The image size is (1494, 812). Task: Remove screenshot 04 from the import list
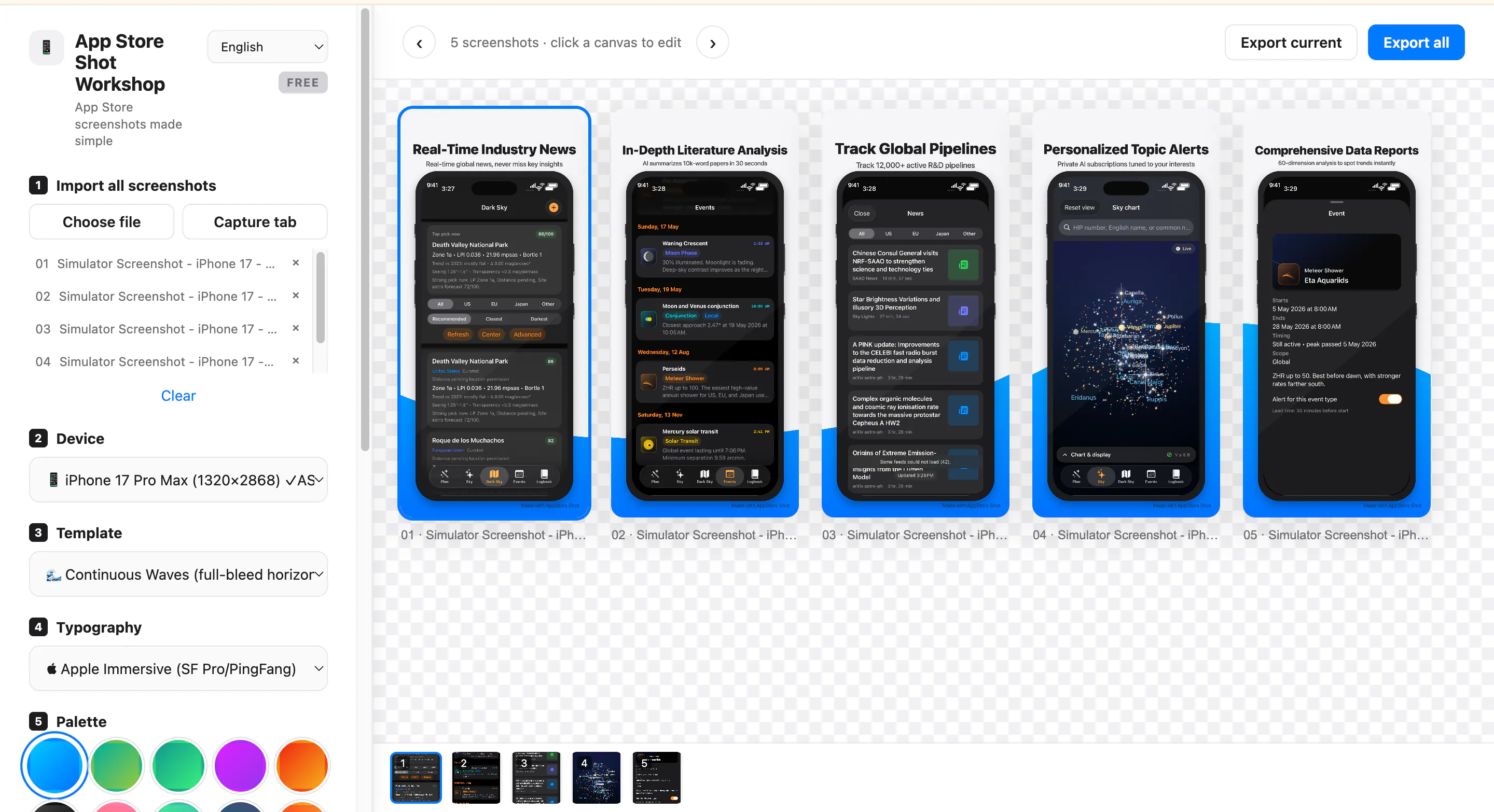pyautogui.click(x=296, y=361)
